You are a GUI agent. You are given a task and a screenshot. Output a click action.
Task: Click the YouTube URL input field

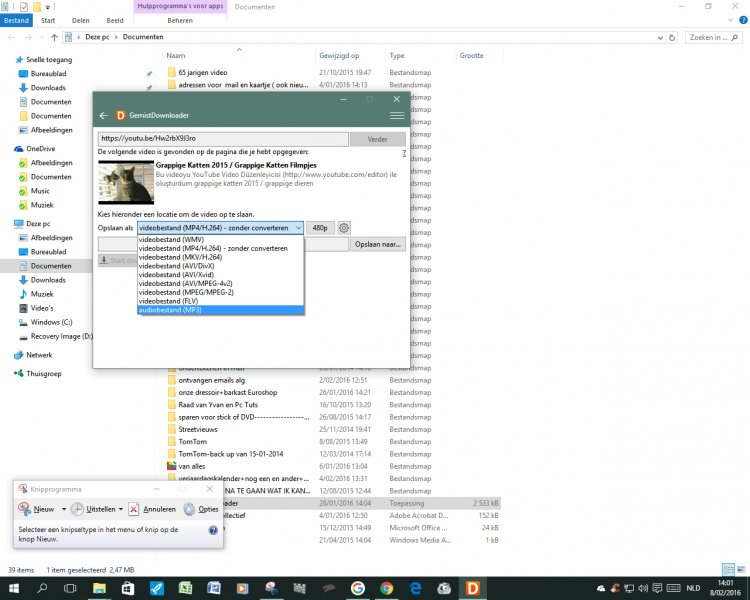pyautogui.click(x=222, y=139)
